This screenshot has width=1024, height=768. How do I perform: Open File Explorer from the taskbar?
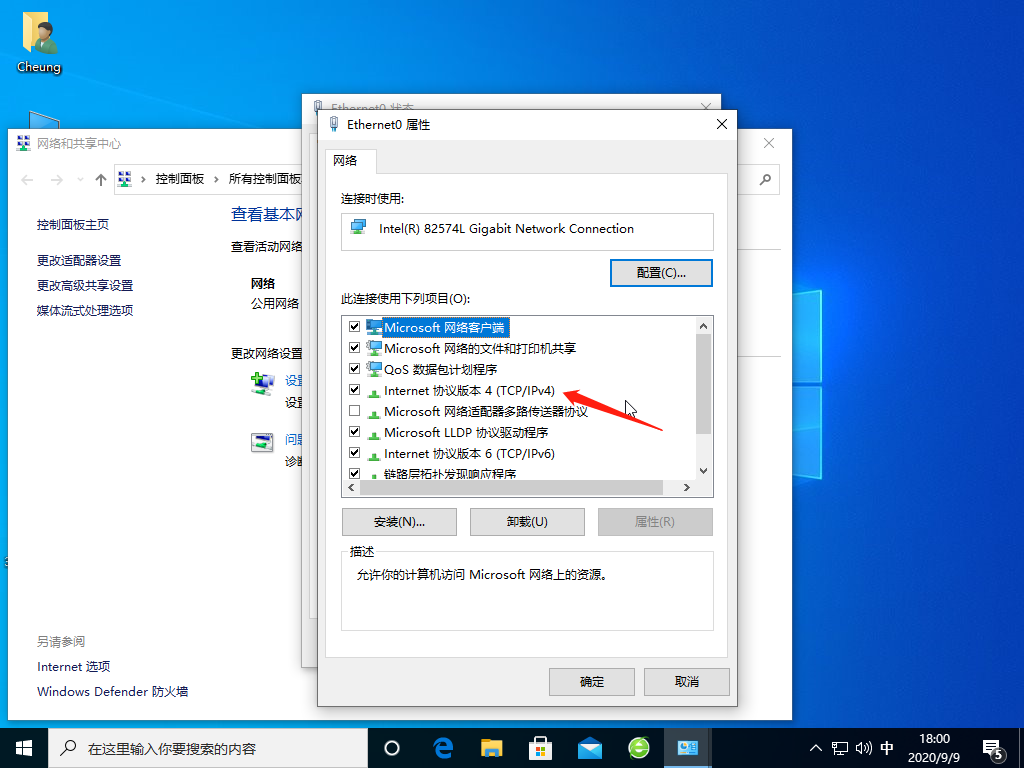491,747
